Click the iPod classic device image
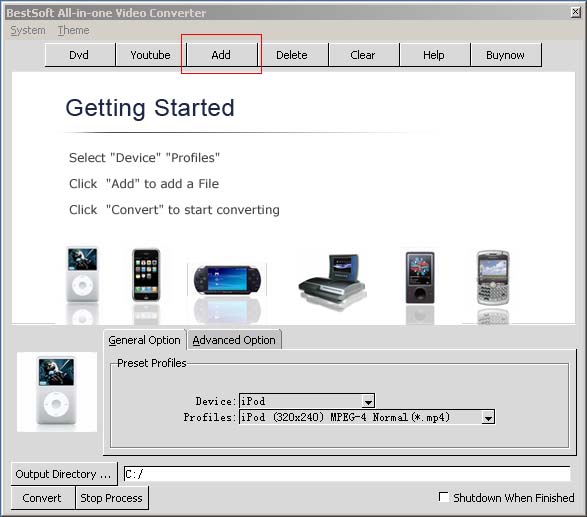Image resolution: width=587 pixels, height=517 pixels. (x=82, y=274)
